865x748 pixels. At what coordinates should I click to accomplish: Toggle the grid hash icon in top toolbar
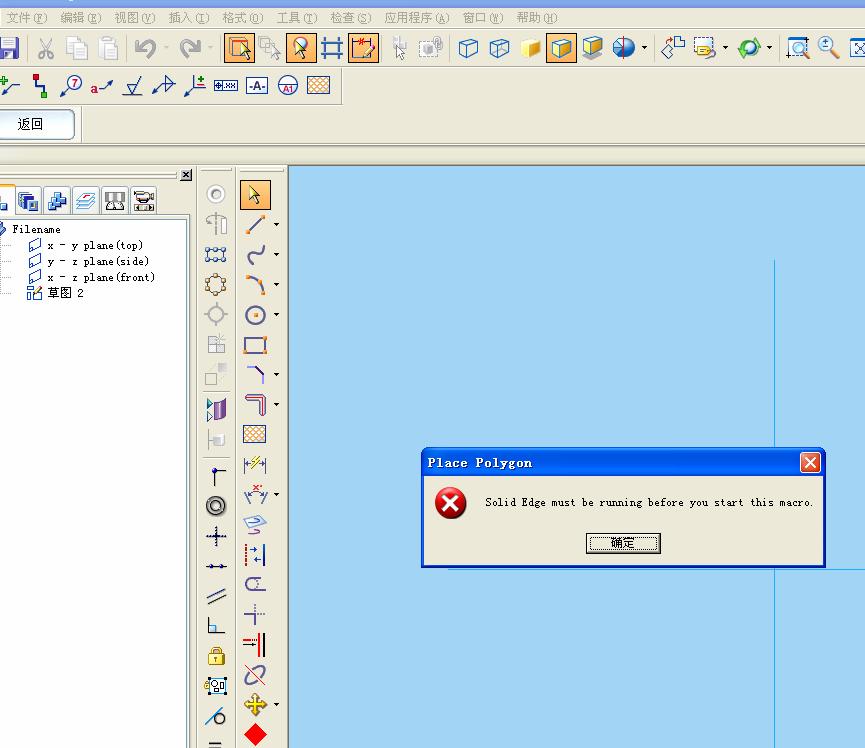coord(332,48)
